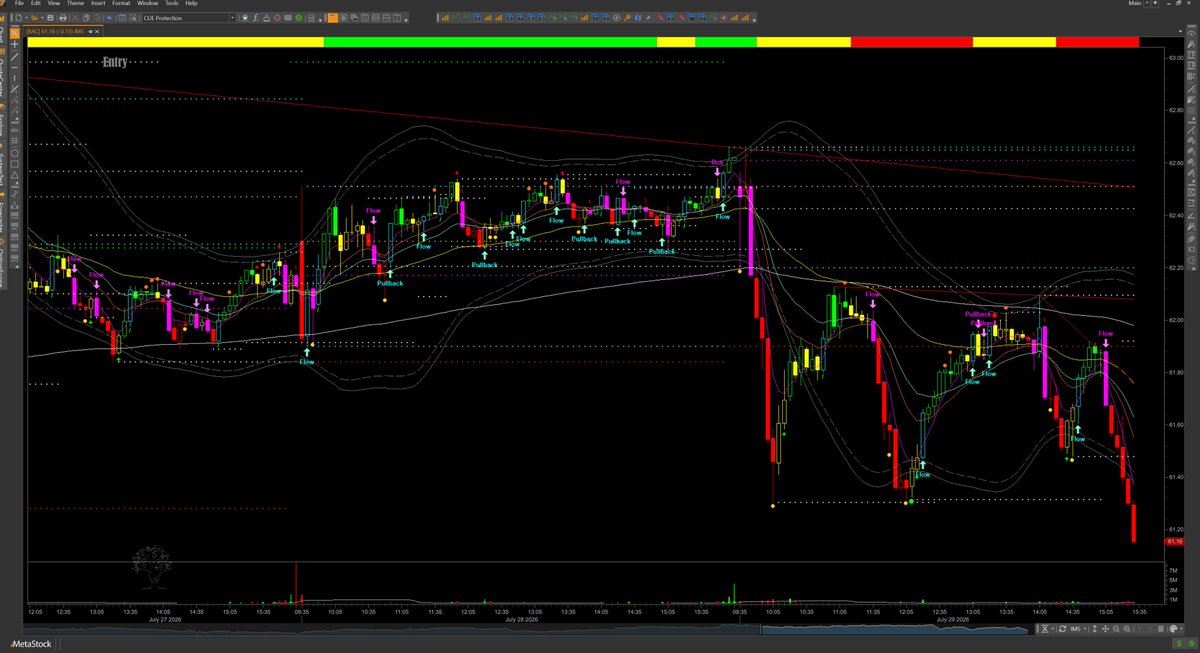Screen dimensions: 1200x653
Task: Toggle the highlighted orange chart-layout icon
Action: [332, 18]
